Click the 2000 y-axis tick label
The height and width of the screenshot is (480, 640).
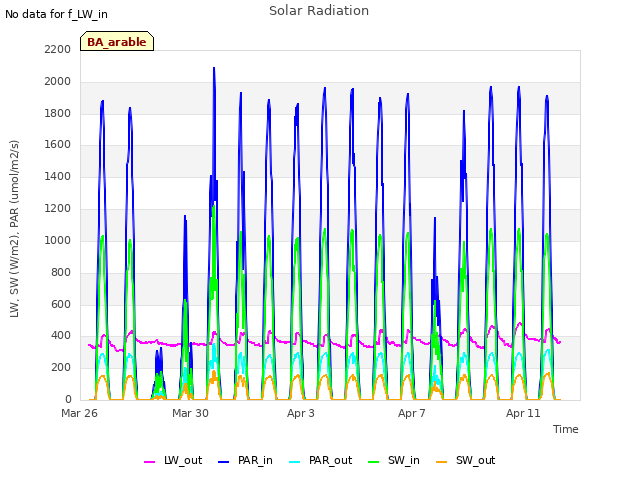click(58, 82)
